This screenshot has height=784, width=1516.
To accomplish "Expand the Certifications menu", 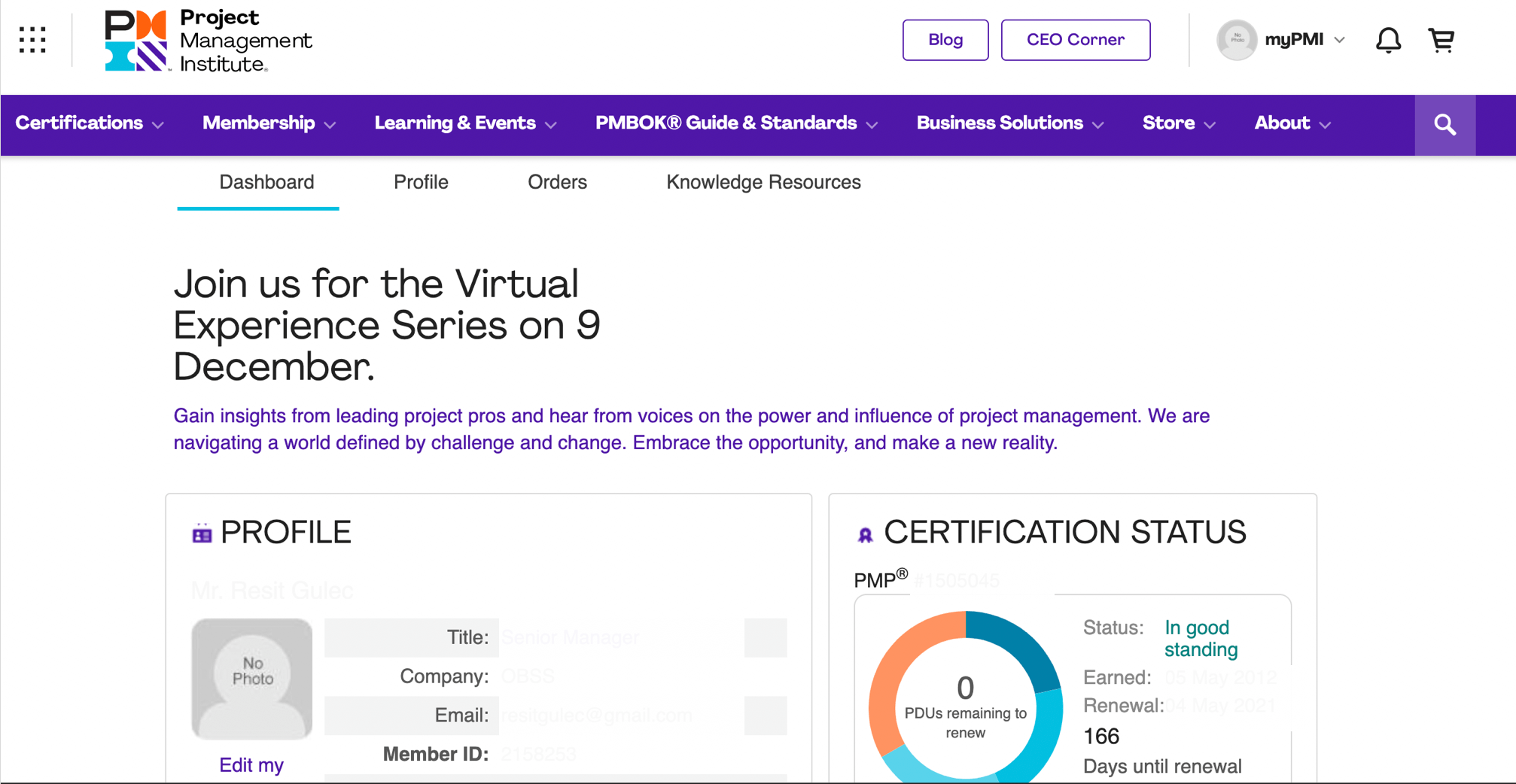I will point(90,123).
